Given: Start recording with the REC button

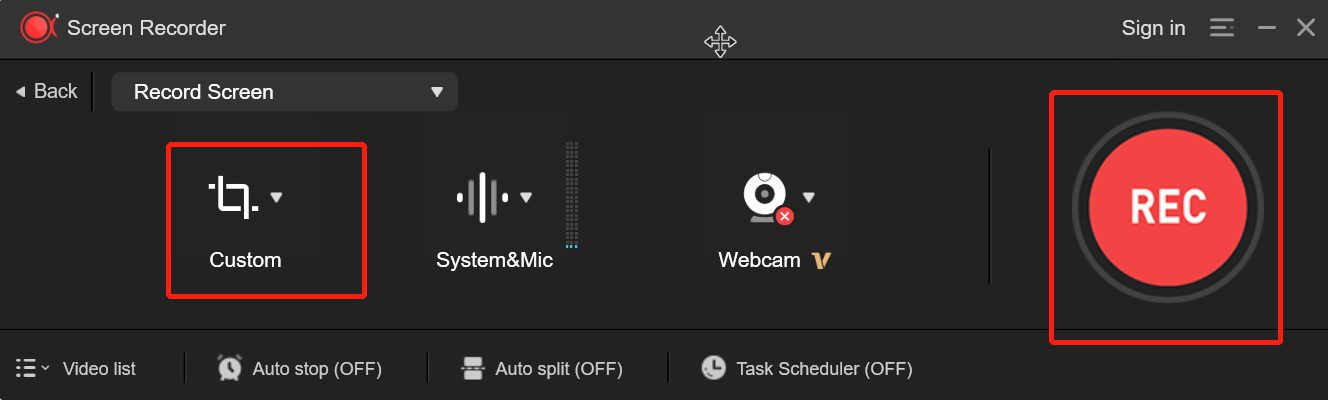Looking at the screenshot, I should (x=1168, y=205).
